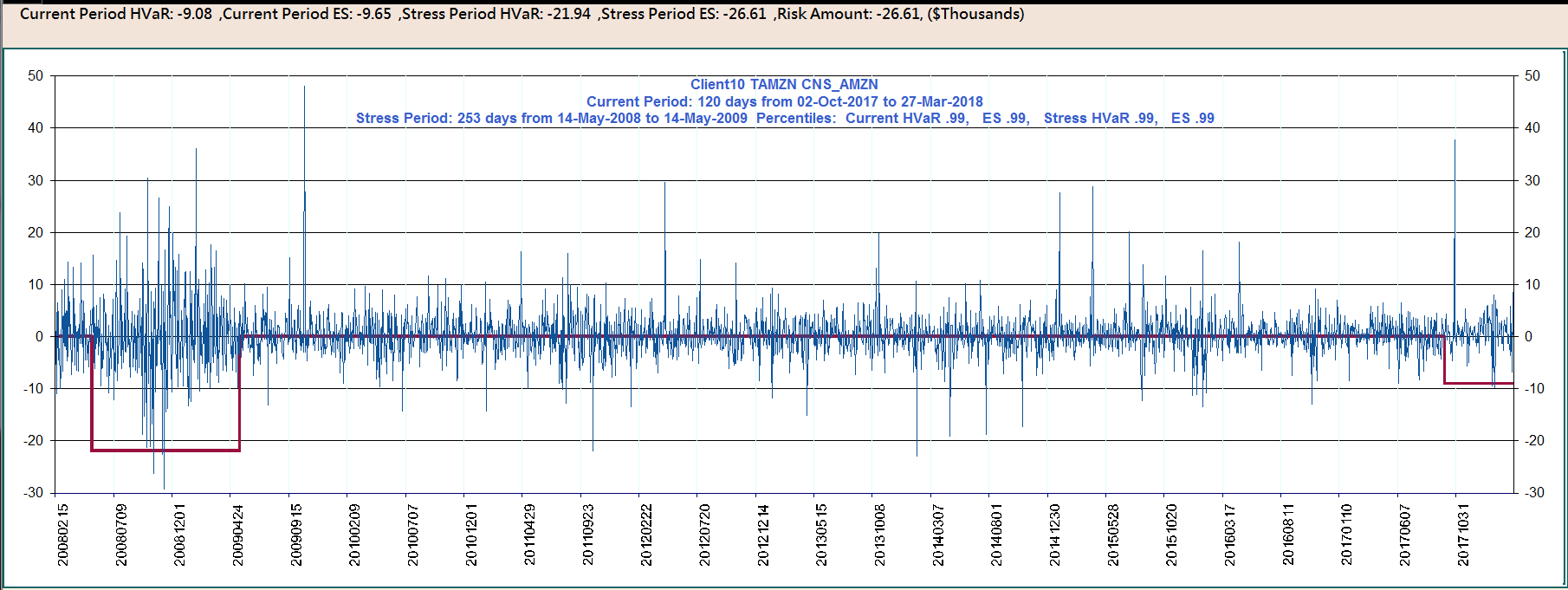Viewport: 1568px width, 590px height.
Task: Select the 'Current Period: 120 days' subtitle line
Action: point(785,101)
